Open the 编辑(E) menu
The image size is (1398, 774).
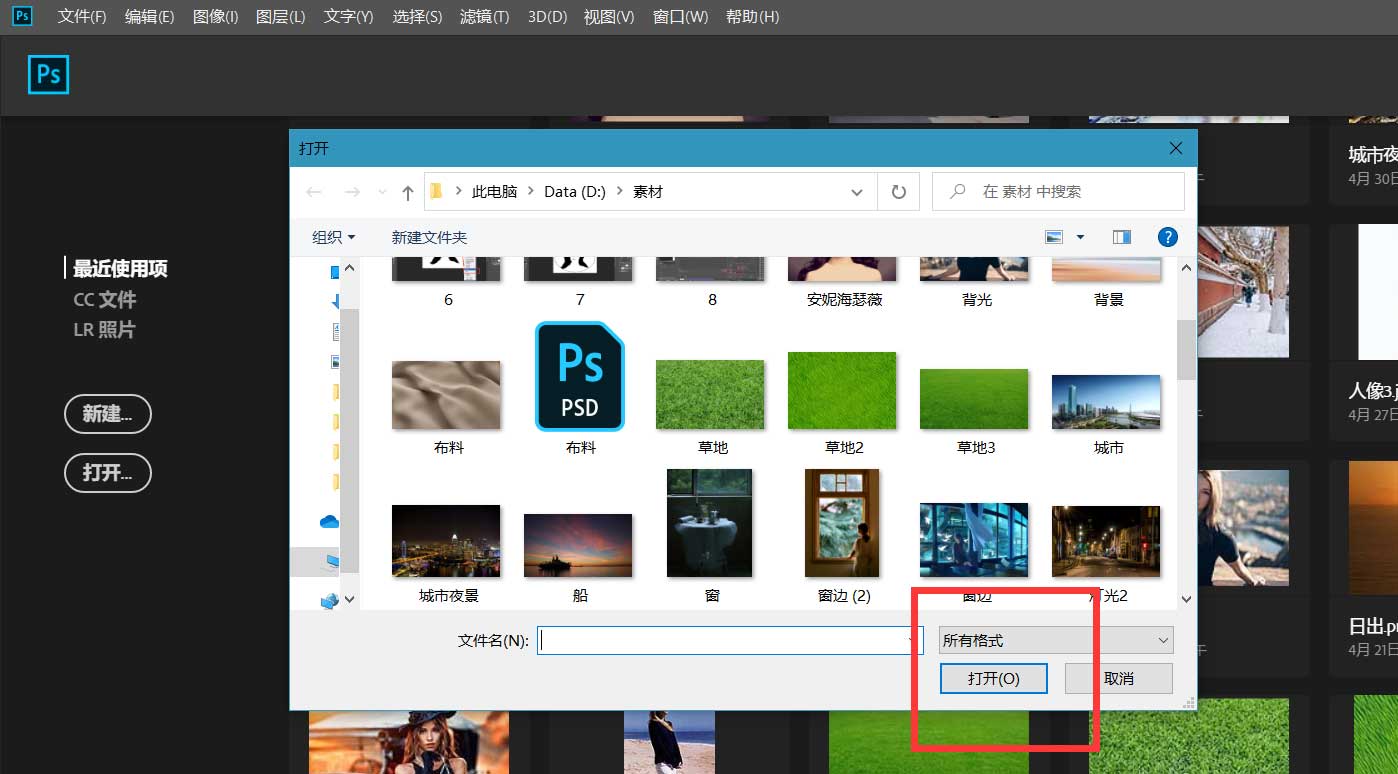(149, 17)
